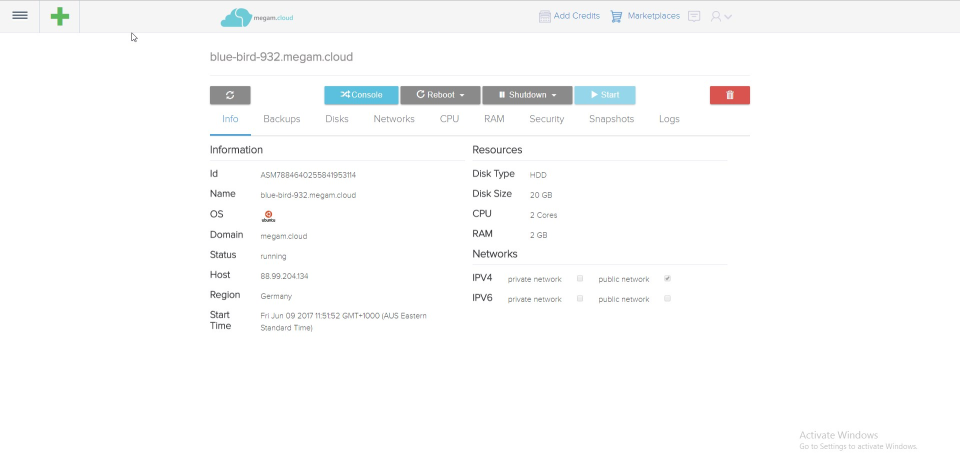Image resolution: width=960 pixels, height=463 pixels.
Task: Click the CPU value 2 Cores
Action: (543, 216)
